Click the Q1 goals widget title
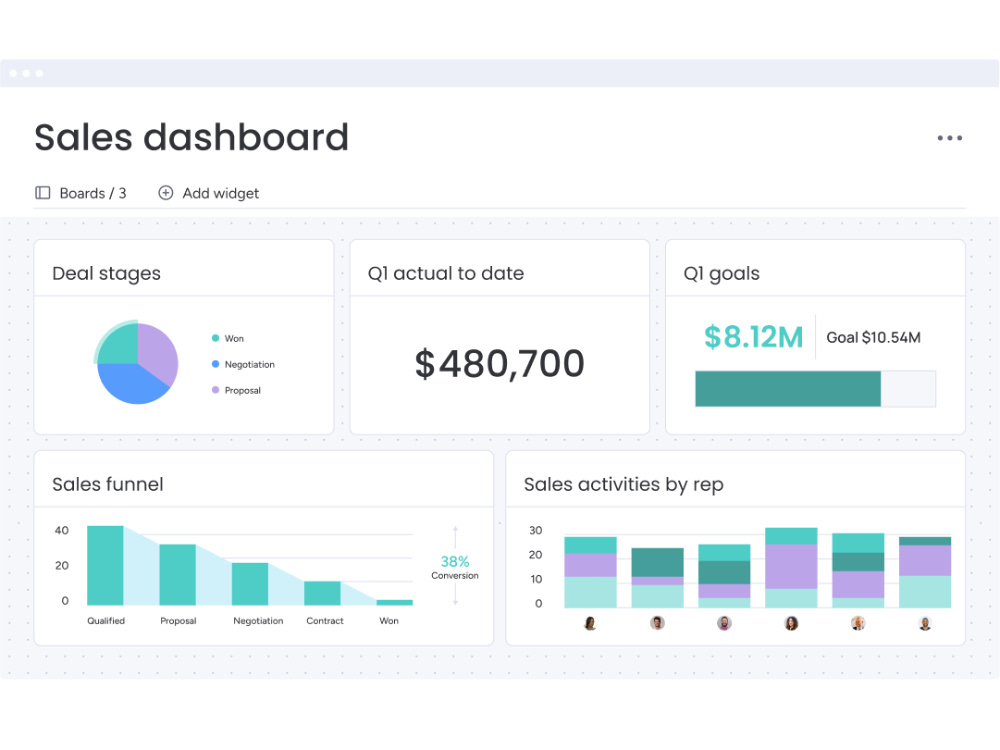The image size is (1000, 750). point(721,274)
